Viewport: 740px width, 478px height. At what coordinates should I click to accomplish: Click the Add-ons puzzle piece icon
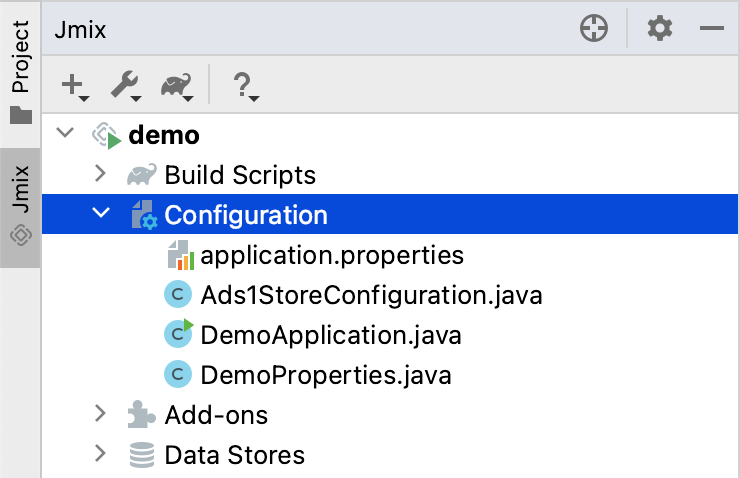(x=141, y=414)
